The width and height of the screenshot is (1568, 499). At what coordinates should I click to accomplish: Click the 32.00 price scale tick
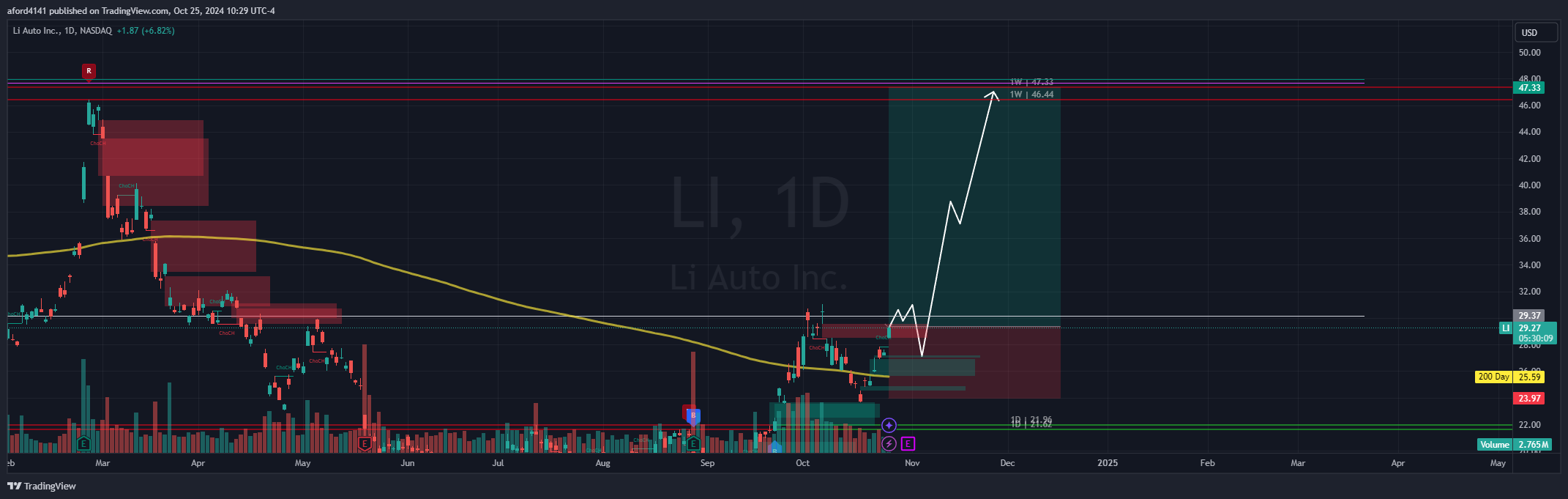click(1529, 292)
